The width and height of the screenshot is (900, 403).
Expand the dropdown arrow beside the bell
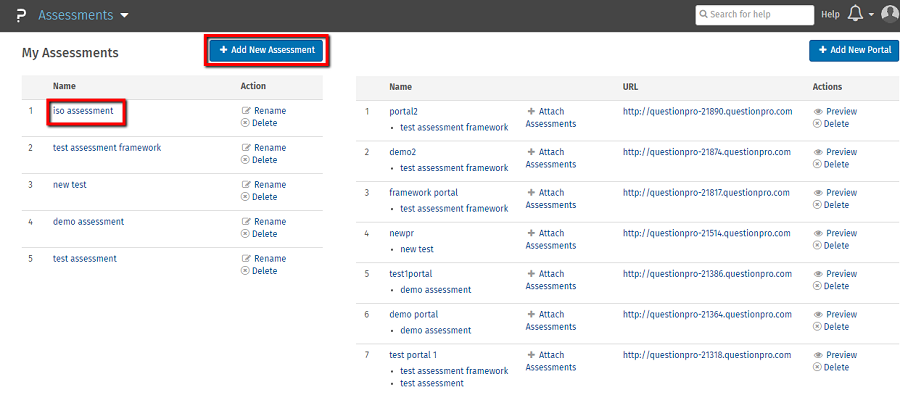pos(871,15)
